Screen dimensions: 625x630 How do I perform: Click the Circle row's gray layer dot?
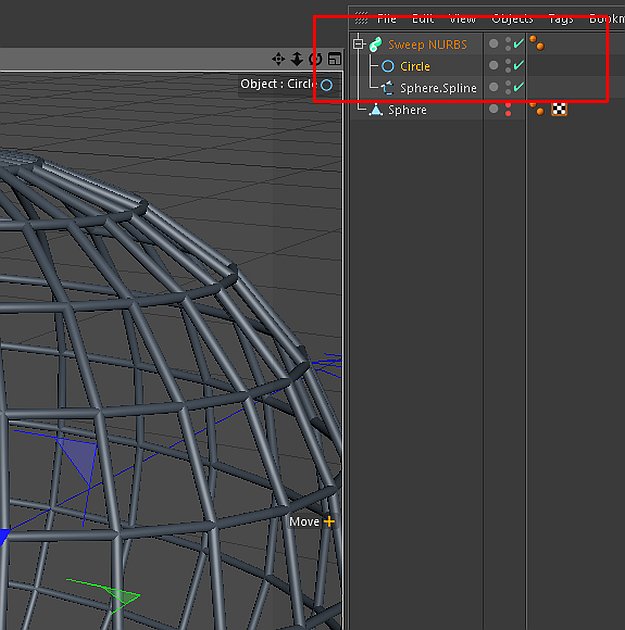pos(494,65)
